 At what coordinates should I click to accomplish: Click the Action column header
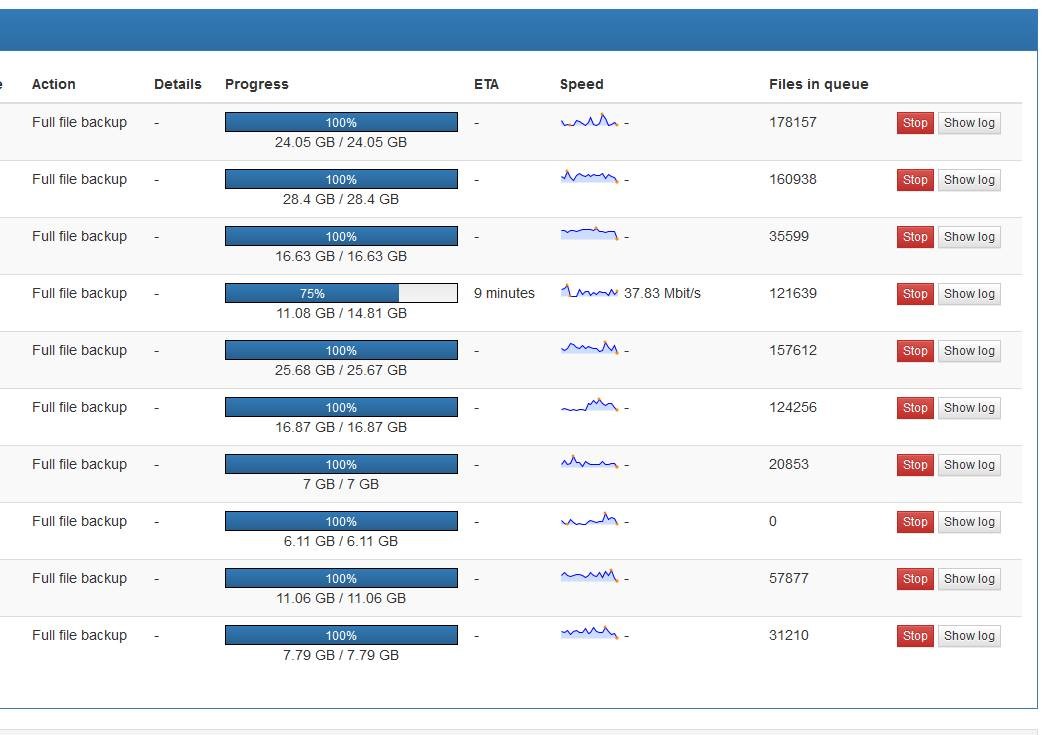(x=54, y=84)
